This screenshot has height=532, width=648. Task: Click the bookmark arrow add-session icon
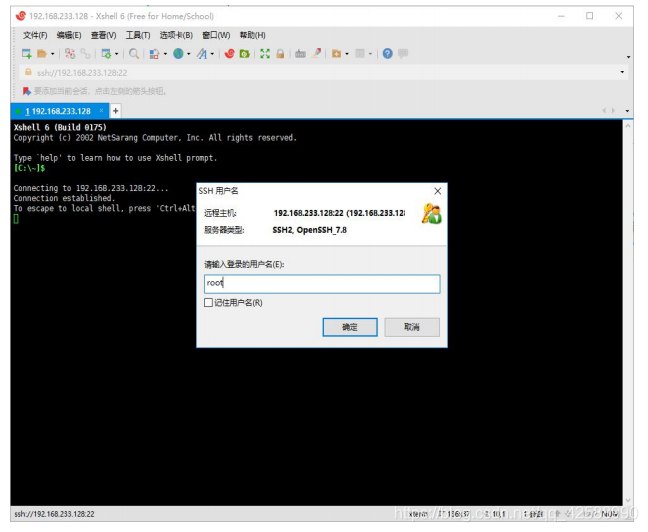(27, 91)
